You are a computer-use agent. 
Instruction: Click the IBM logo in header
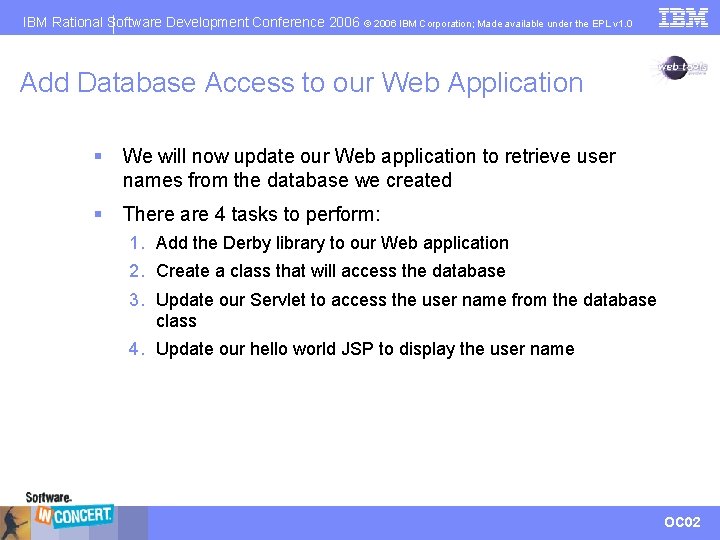[683, 18]
